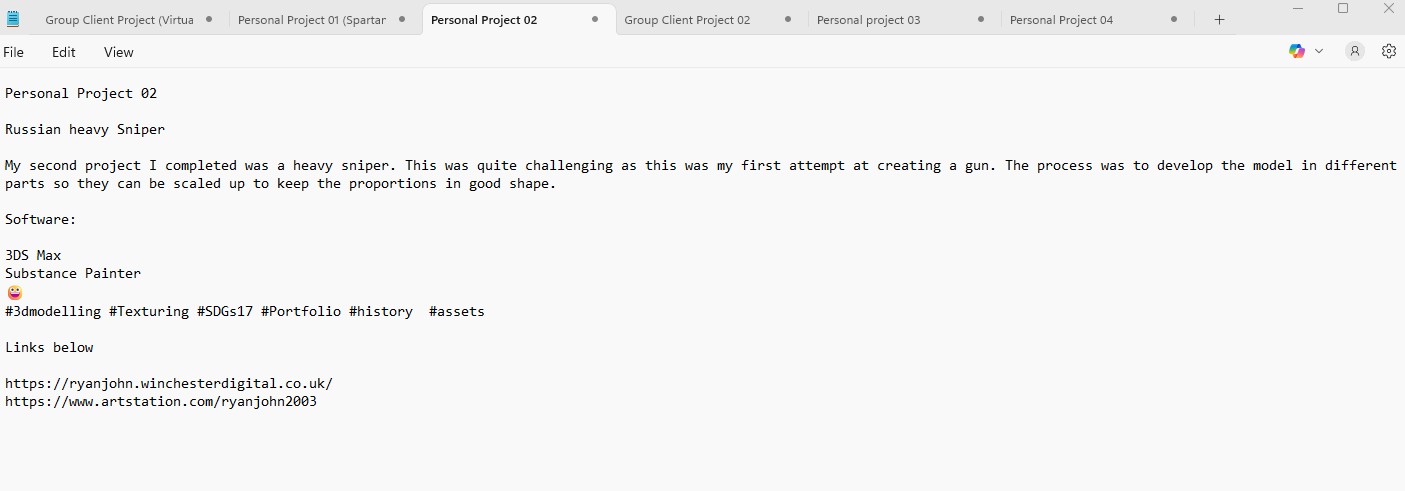Open the File menu
Screen dimensions: 1405x491
(14, 52)
